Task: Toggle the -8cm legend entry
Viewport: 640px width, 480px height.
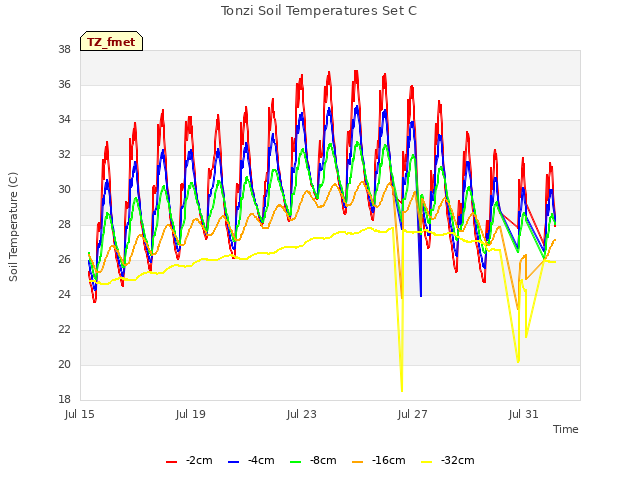Action: coord(313,460)
